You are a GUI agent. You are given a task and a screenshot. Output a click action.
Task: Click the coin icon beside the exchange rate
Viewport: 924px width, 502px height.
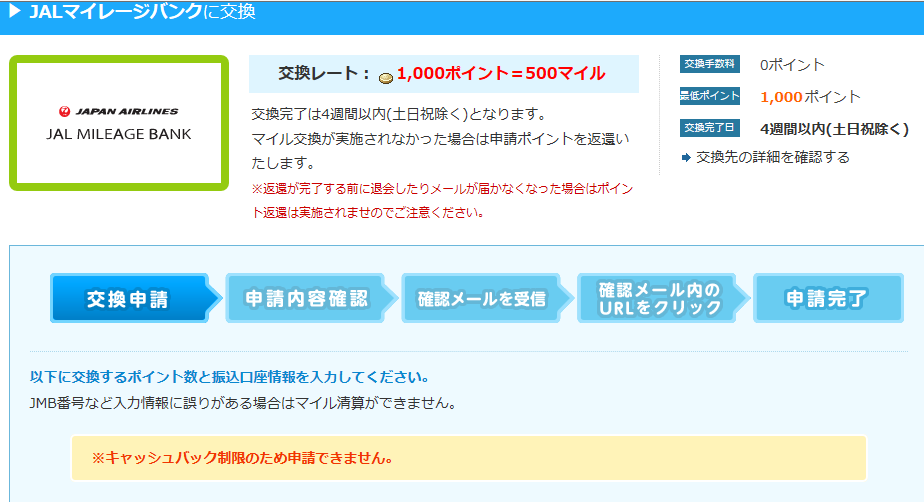[x=386, y=78]
